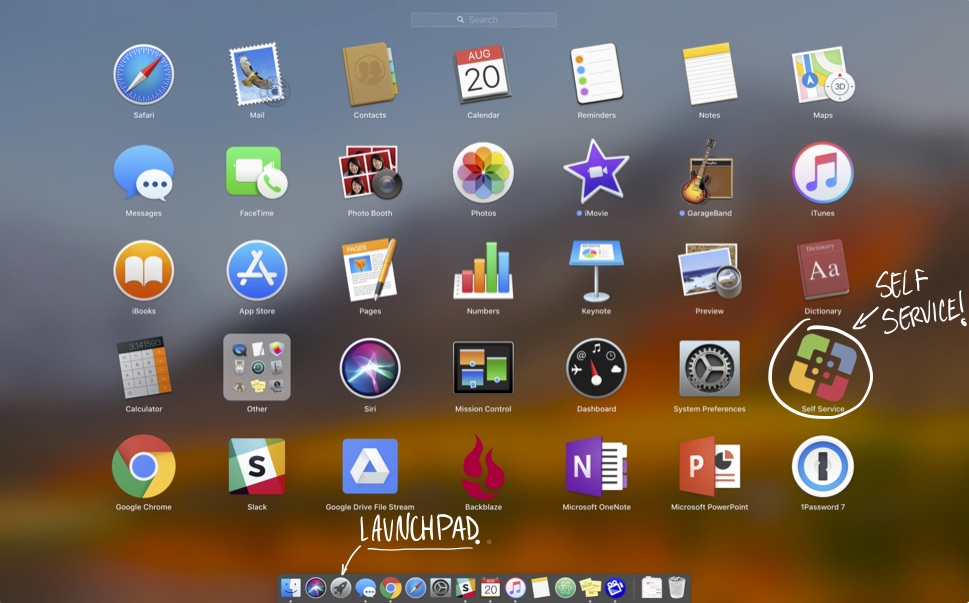Open the Numbers spreadsheet app

(x=483, y=271)
